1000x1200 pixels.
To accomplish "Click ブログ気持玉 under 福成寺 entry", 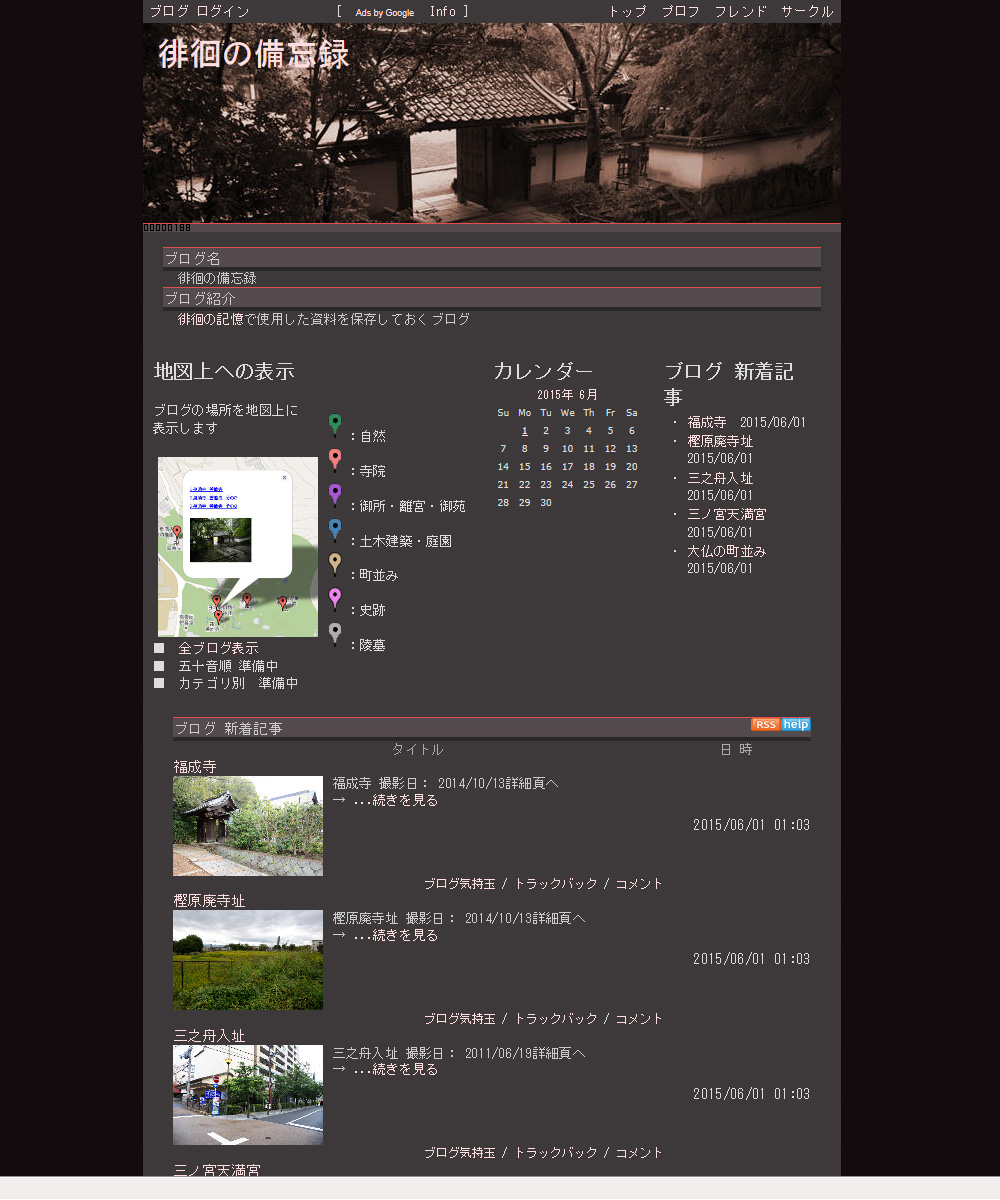I will point(459,884).
